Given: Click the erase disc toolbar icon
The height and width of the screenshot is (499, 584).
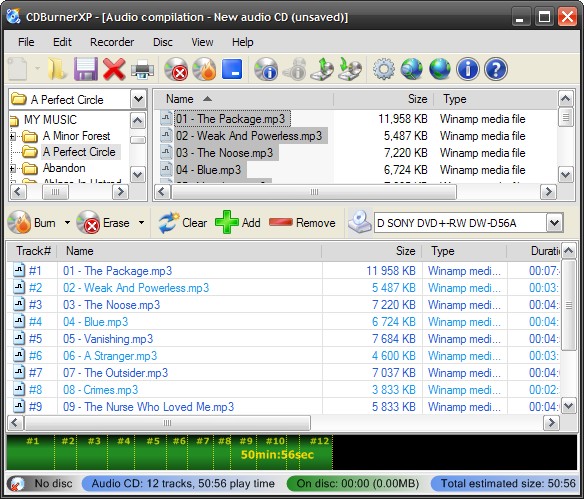Looking at the screenshot, I should coord(176,69).
